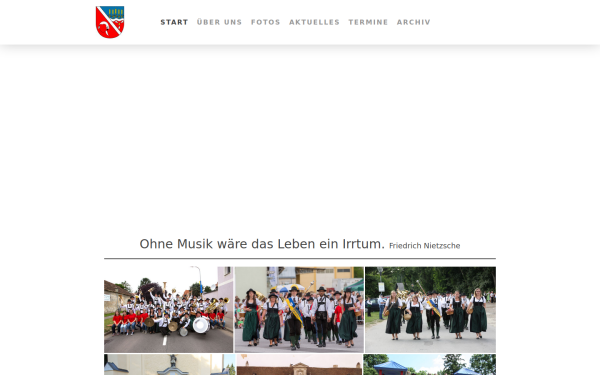Image resolution: width=600 pixels, height=375 pixels.
Task: Navigate to ARCHIV
Action: [x=414, y=22]
